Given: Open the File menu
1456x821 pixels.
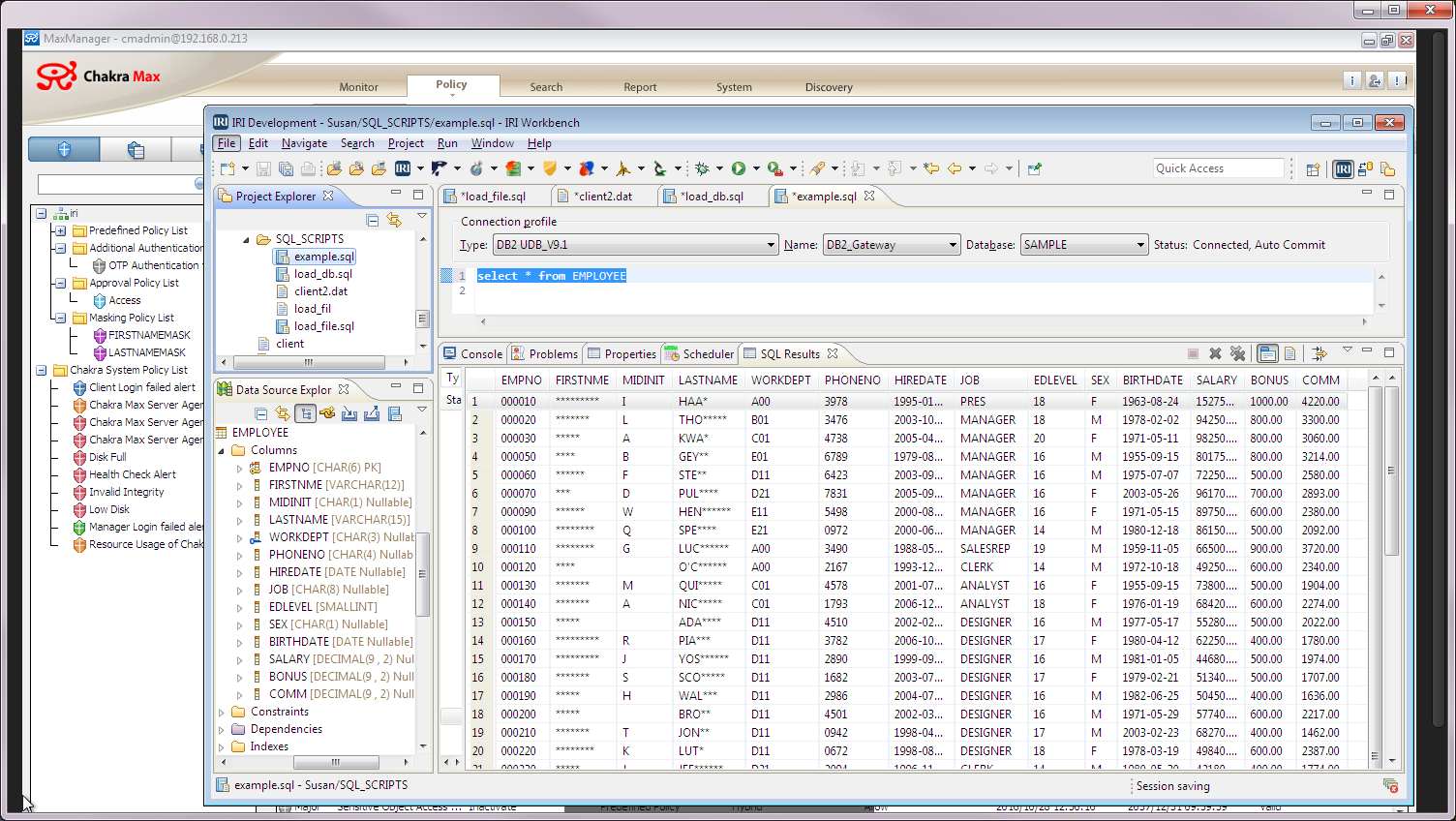Looking at the screenshot, I should (x=227, y=143).
